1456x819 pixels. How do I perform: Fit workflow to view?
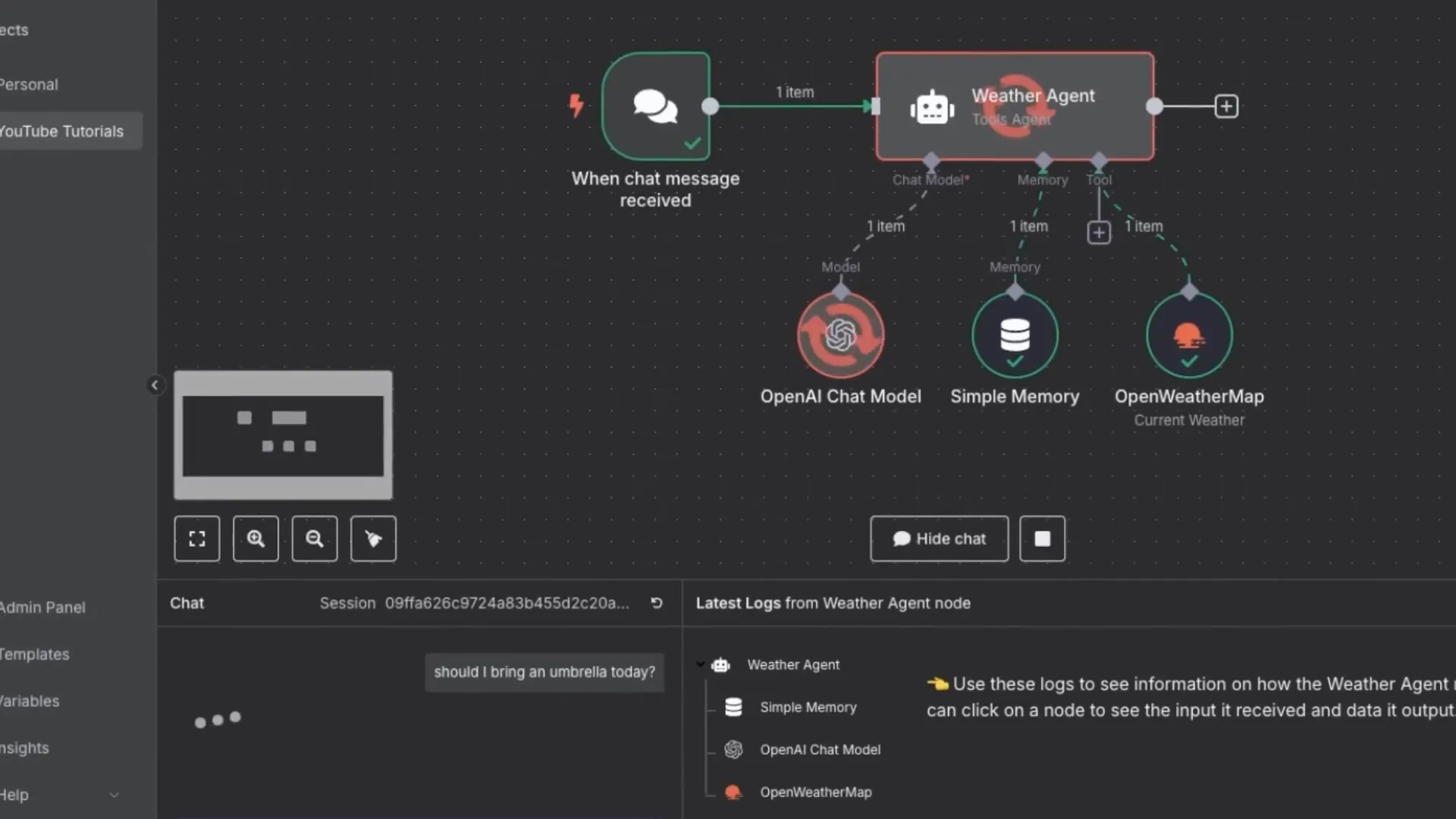(x=197, y=538)
